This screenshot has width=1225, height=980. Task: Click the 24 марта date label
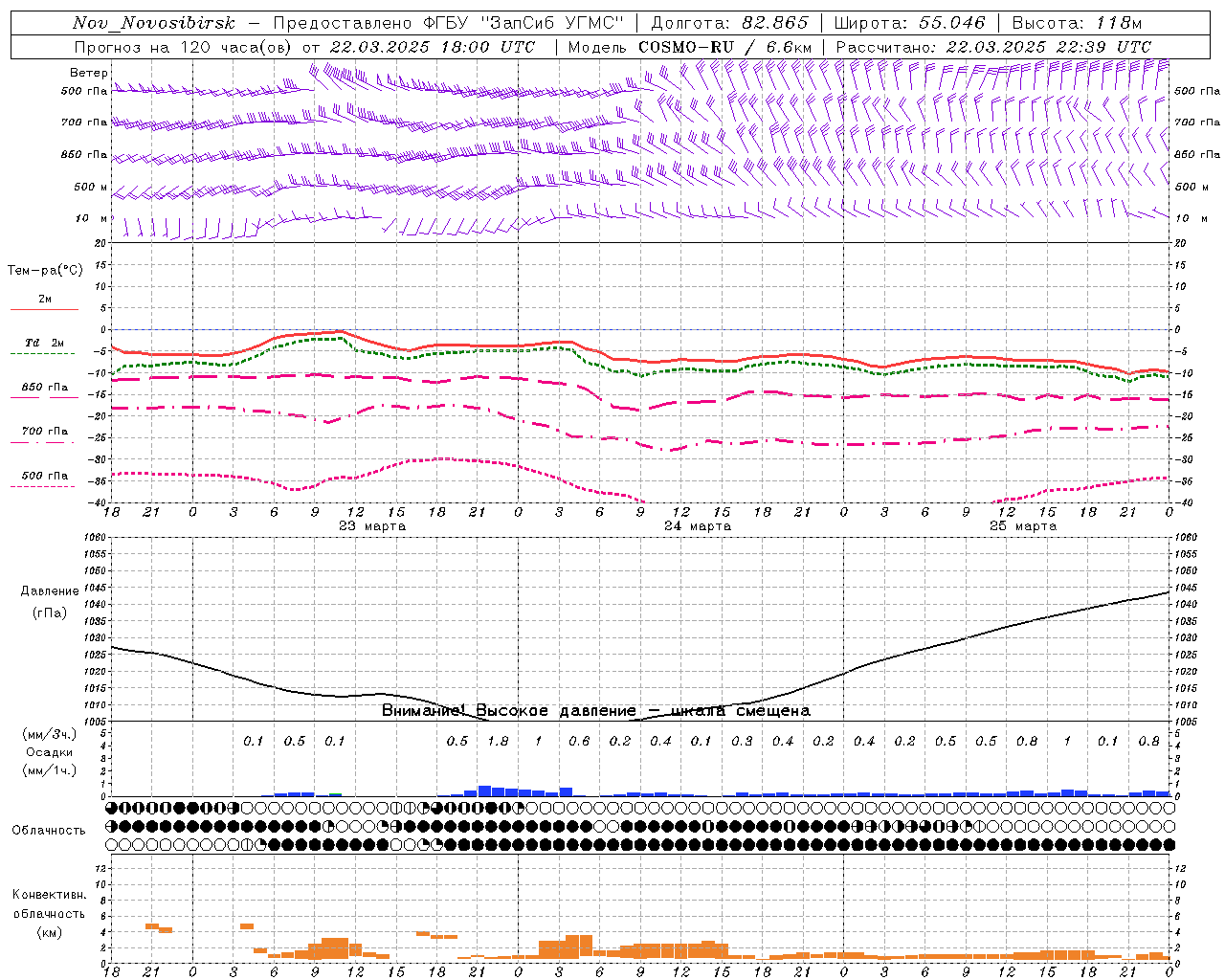click(698, 526)
